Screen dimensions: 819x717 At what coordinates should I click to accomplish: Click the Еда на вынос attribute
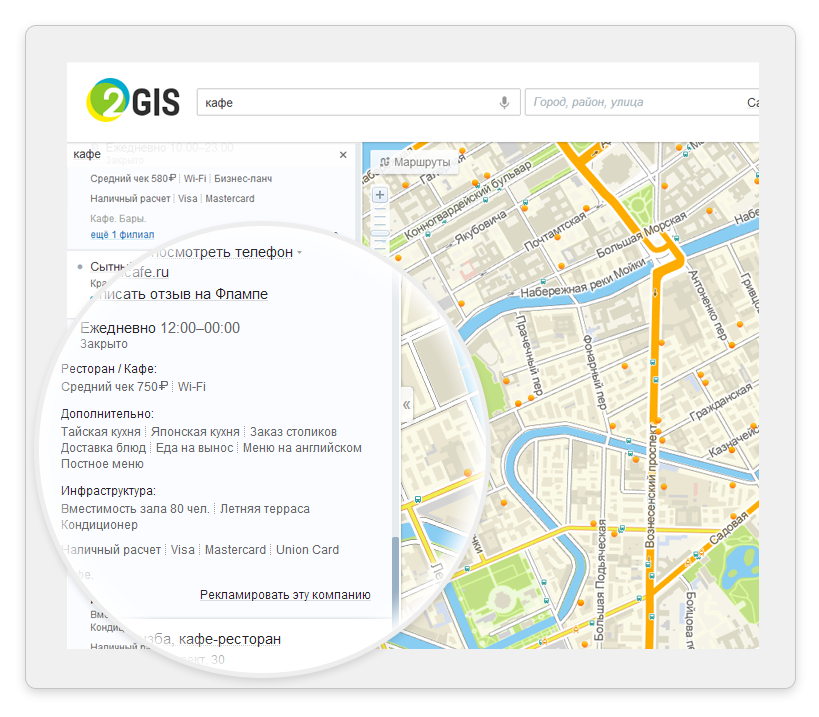[194, 448]
